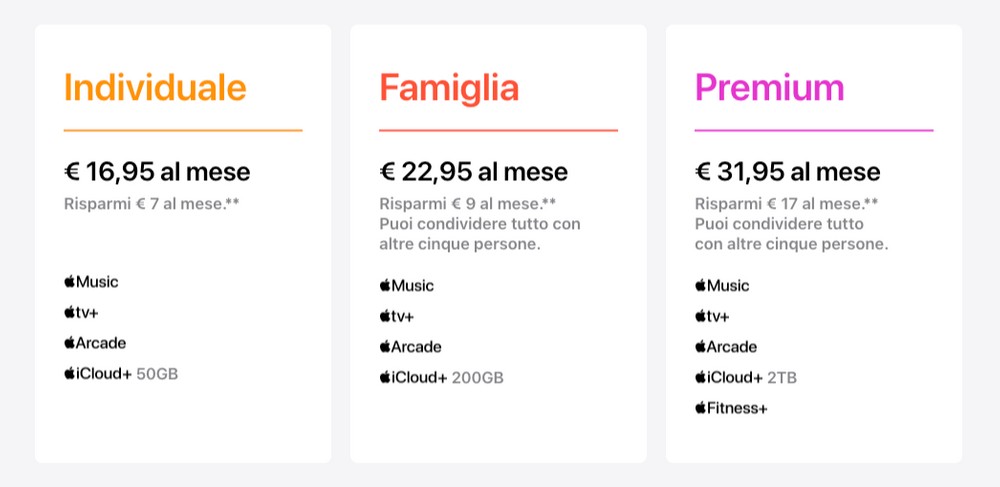Click iCloud+ 50GB in Individuale plan
Screen dimensions: 1000x487
click(121, 374)
